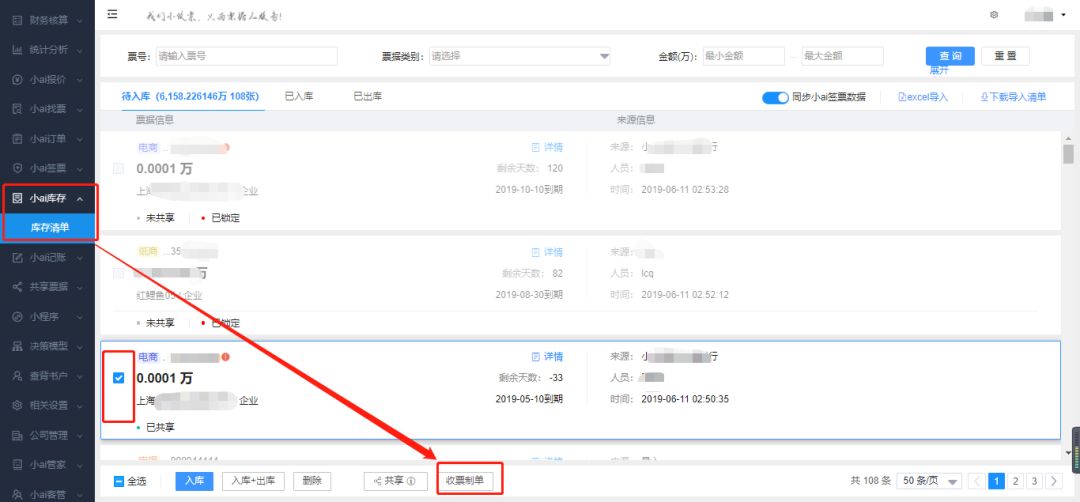Click the 小ai报价 sidebar icon

click(17, 79)
